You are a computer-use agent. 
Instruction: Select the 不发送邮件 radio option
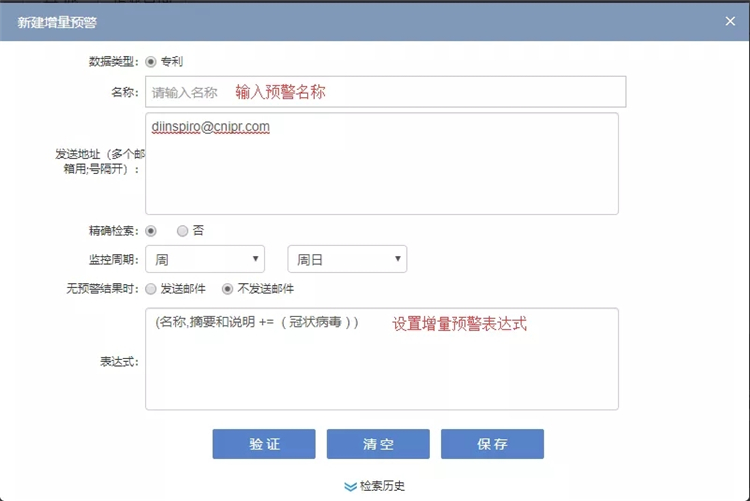click(x=227, y=289)
